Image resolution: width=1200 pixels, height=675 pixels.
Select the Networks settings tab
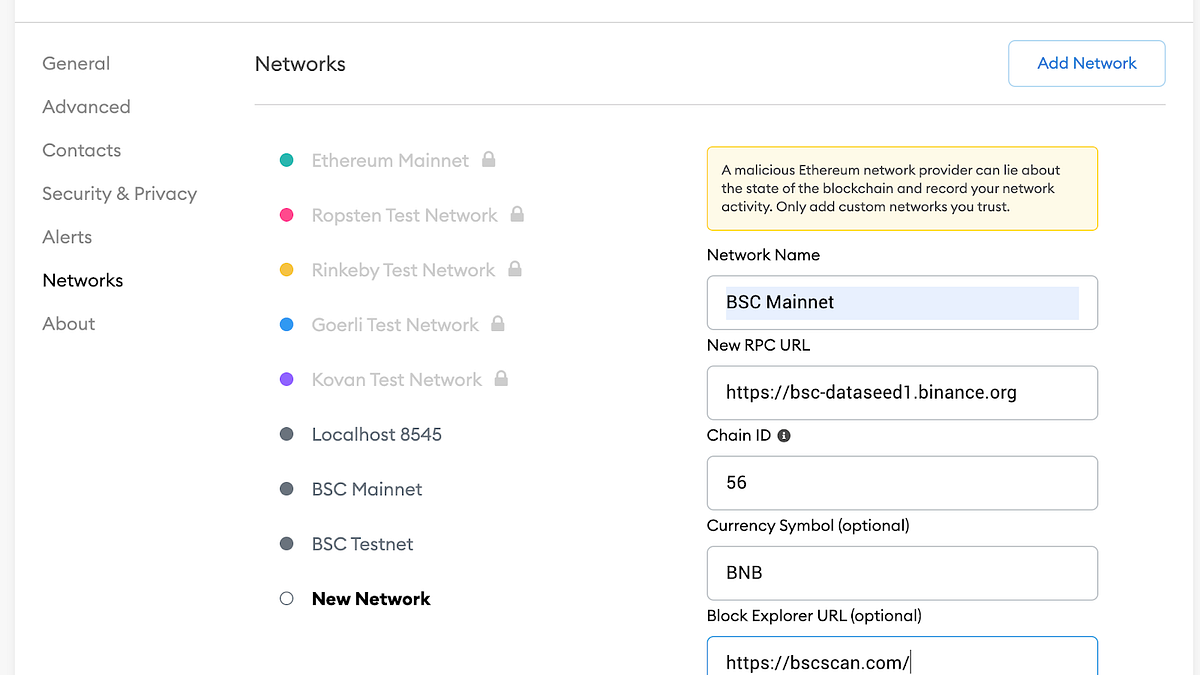(82, 280)
